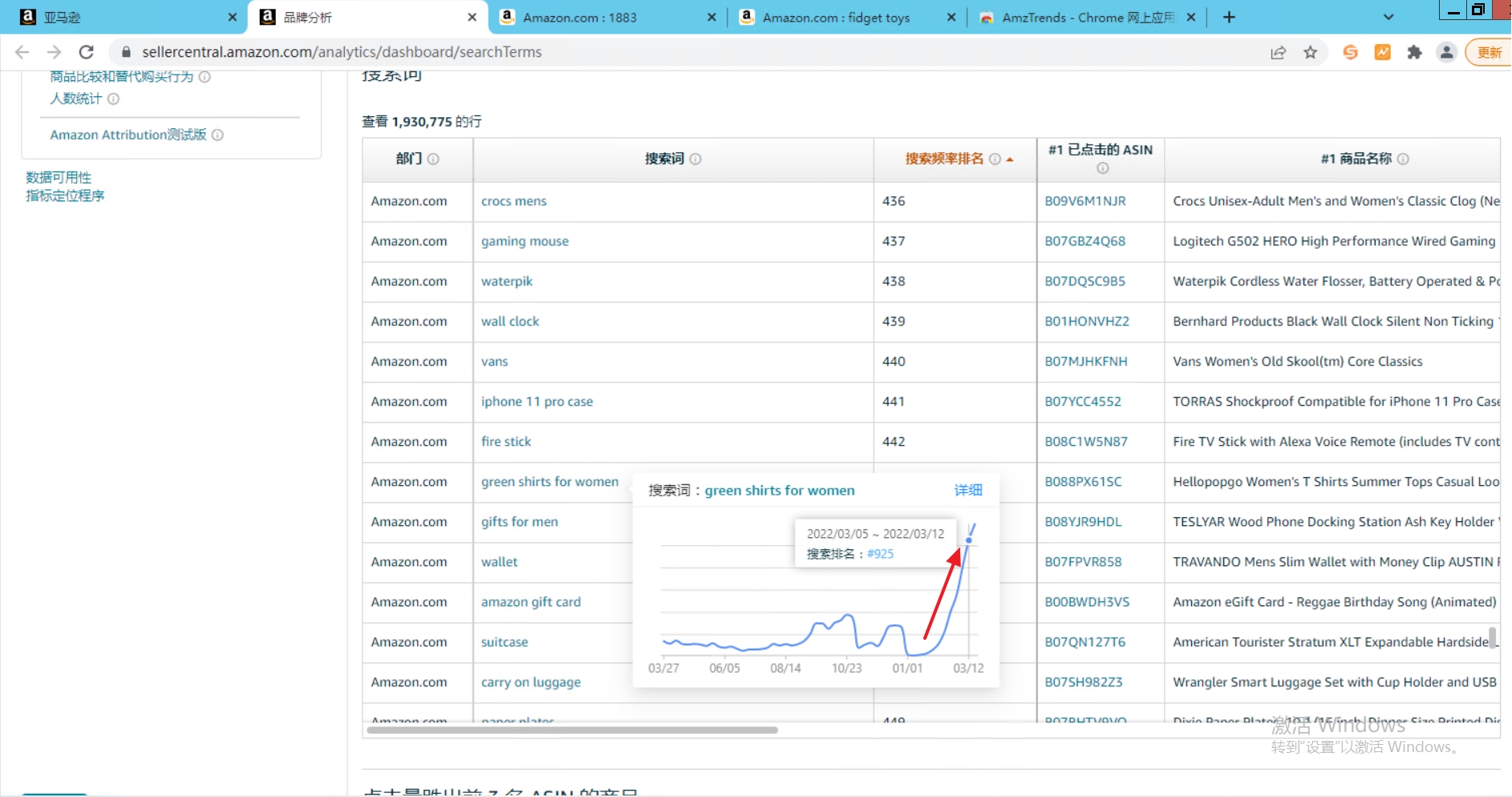Open the tab search chevron dropdown
1512x797 pixels.
click(1388, 17)
